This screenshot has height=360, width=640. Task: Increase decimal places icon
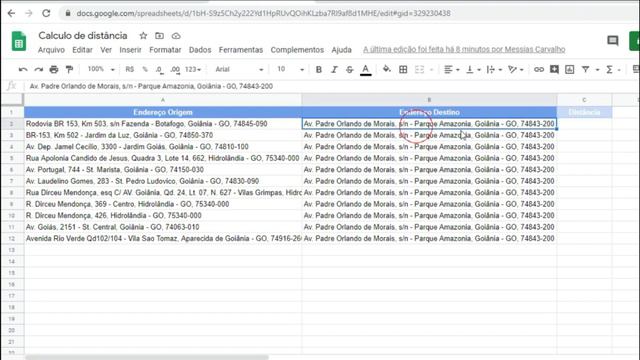point(175,70)
